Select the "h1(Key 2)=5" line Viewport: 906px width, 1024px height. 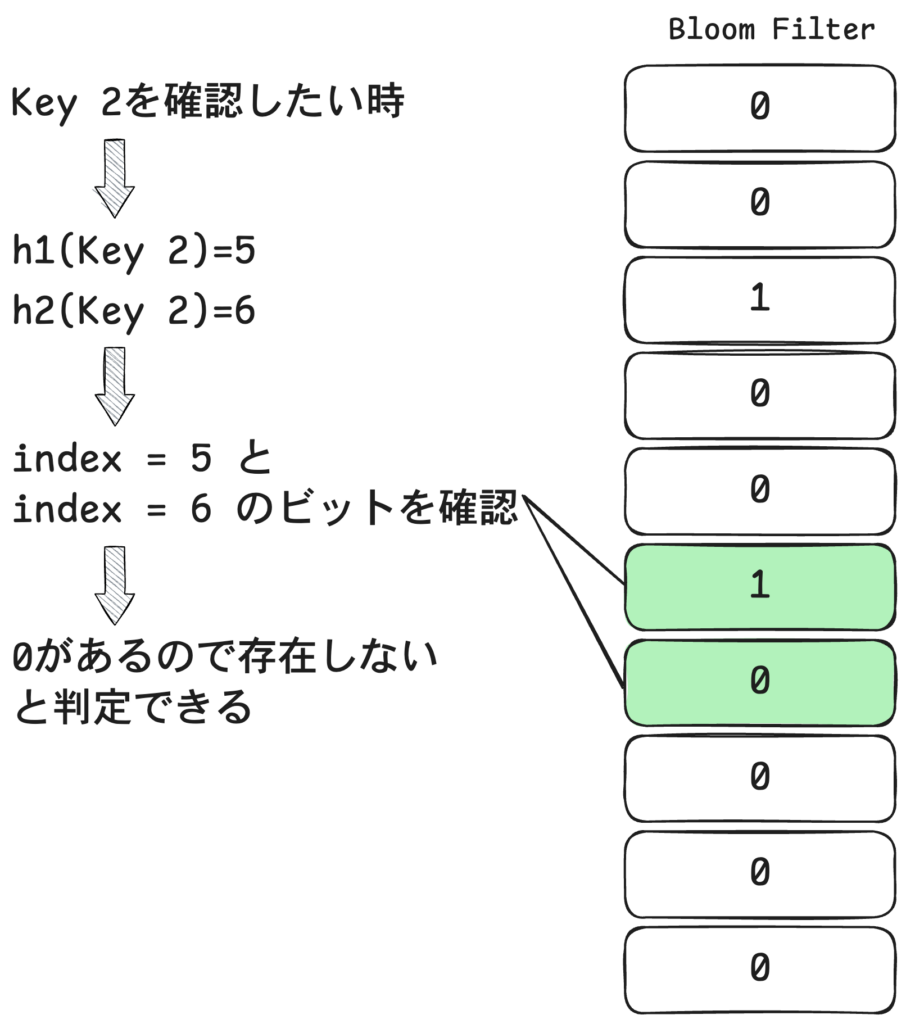(134, 251)
